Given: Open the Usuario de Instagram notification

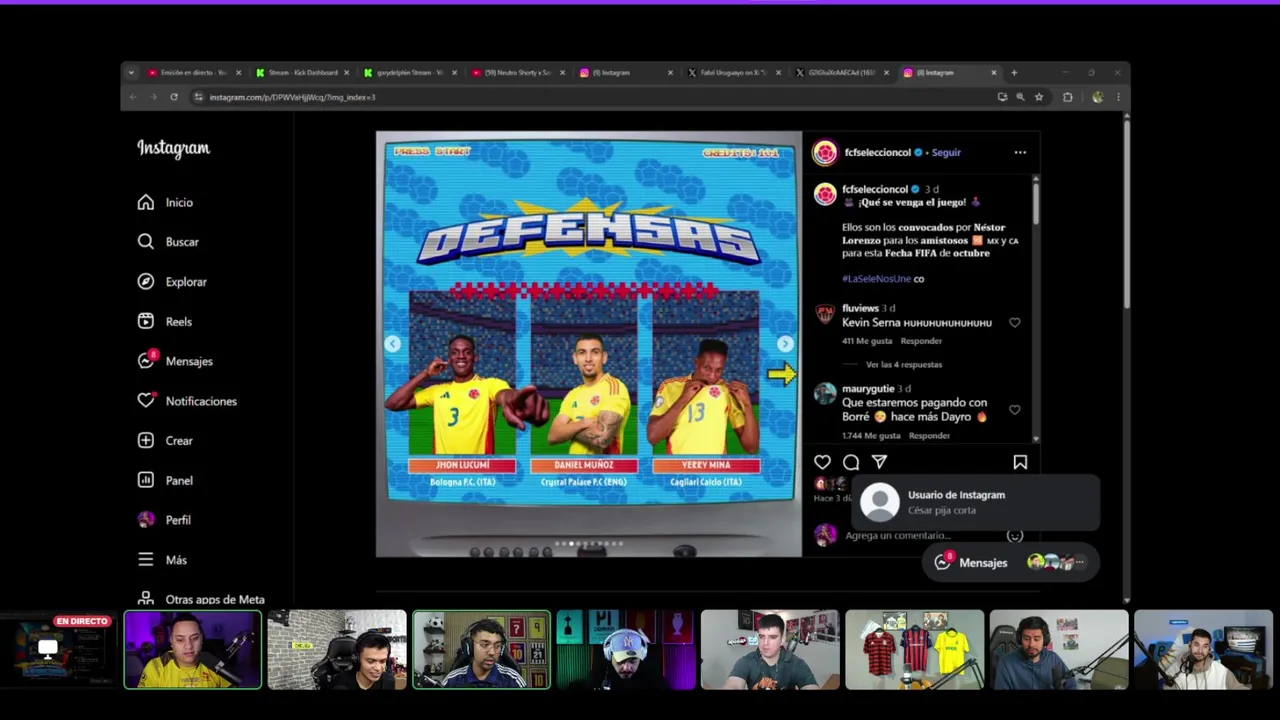Looking at the screenshot, I should tap(975, 502).
